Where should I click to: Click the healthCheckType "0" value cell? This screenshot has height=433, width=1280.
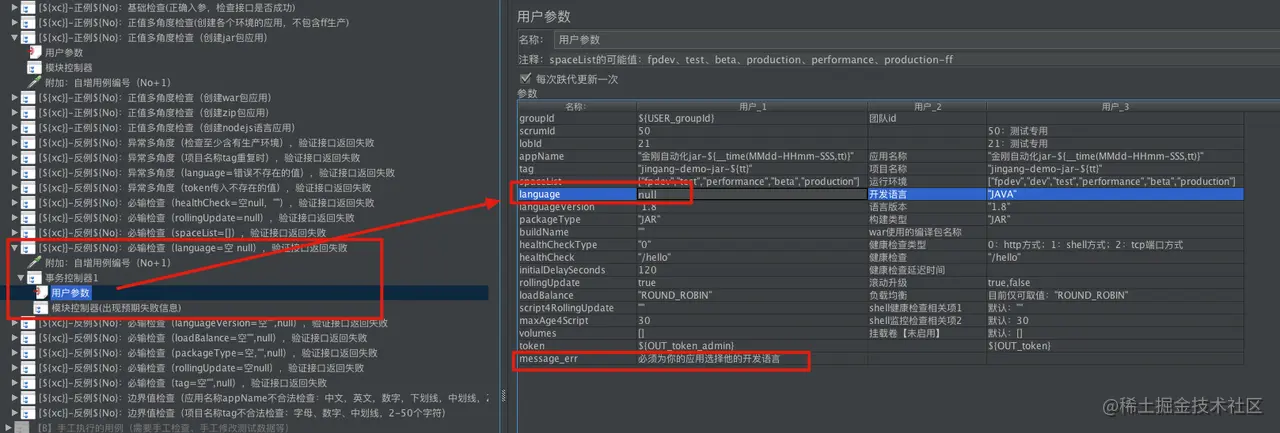click(752, 244)
